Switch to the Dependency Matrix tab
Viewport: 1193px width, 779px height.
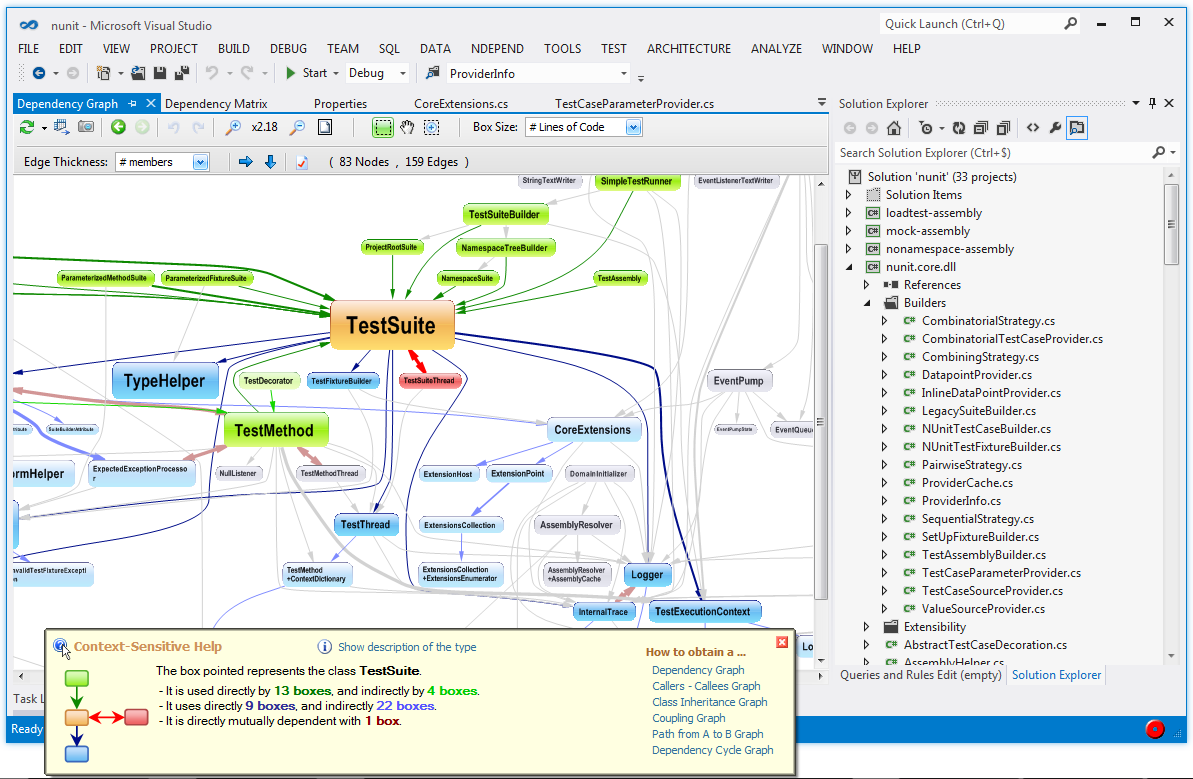click(x=215, y=104)
